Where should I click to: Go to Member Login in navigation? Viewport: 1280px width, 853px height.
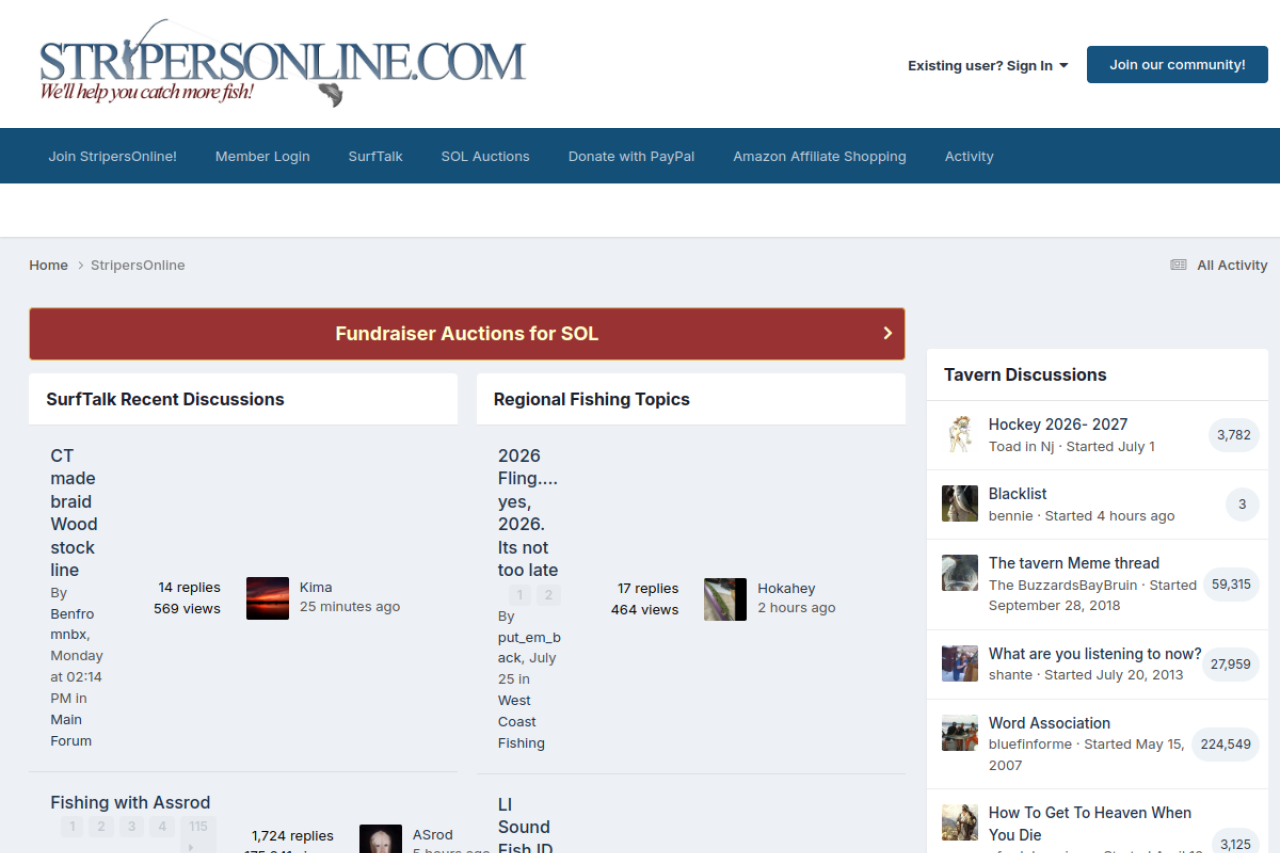[263, 156]
